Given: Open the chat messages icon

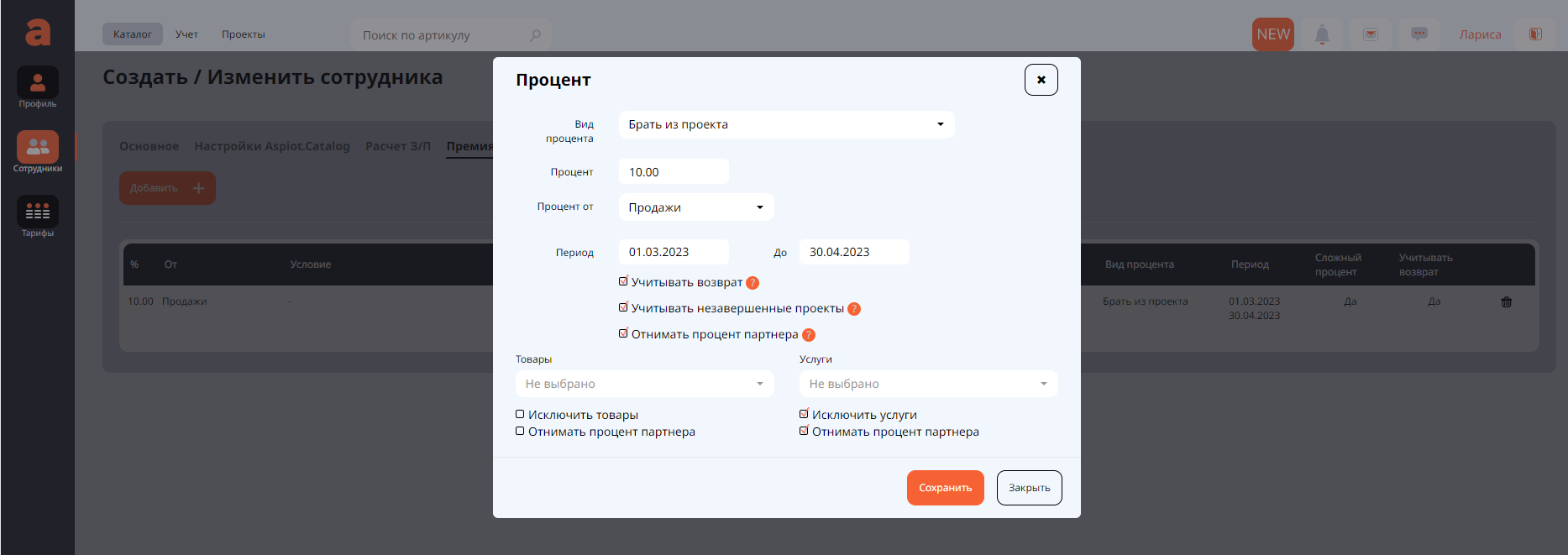Looking at the screenshot, I should pyautogui.click(x=1419, y=34).
